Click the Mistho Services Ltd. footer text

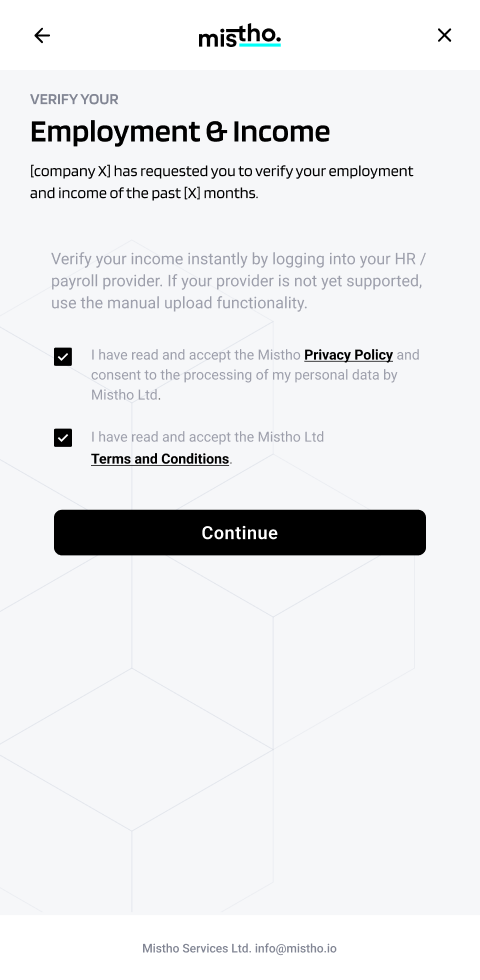(197, 948)
